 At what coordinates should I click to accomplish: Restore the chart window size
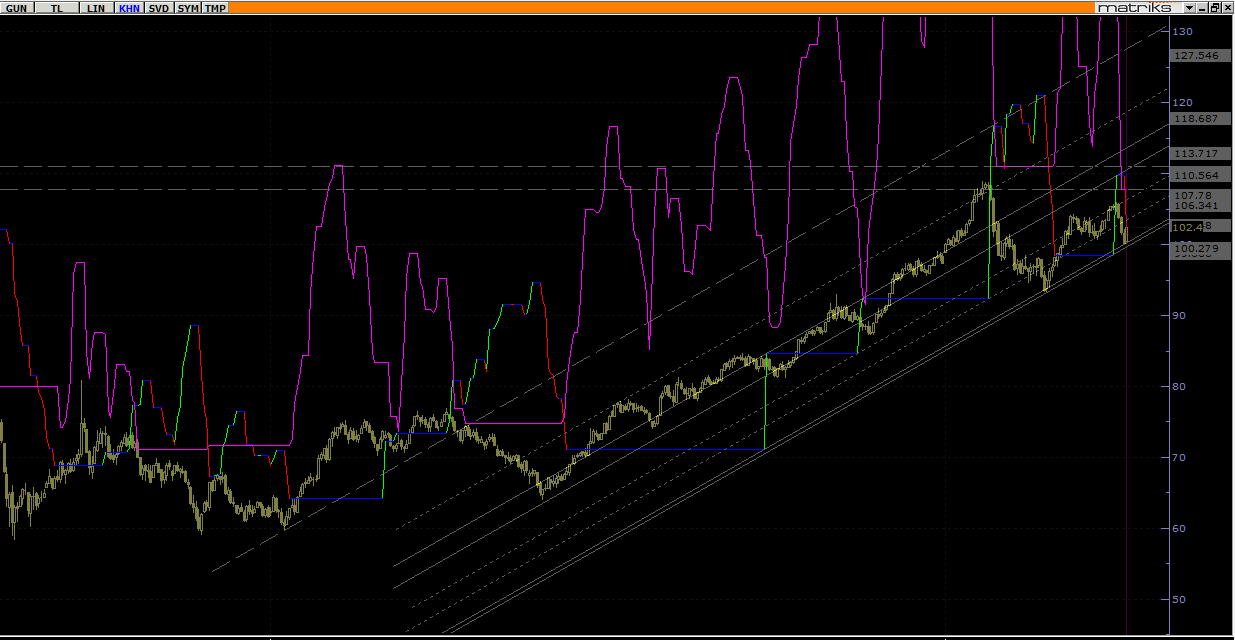coord(1215,7)
